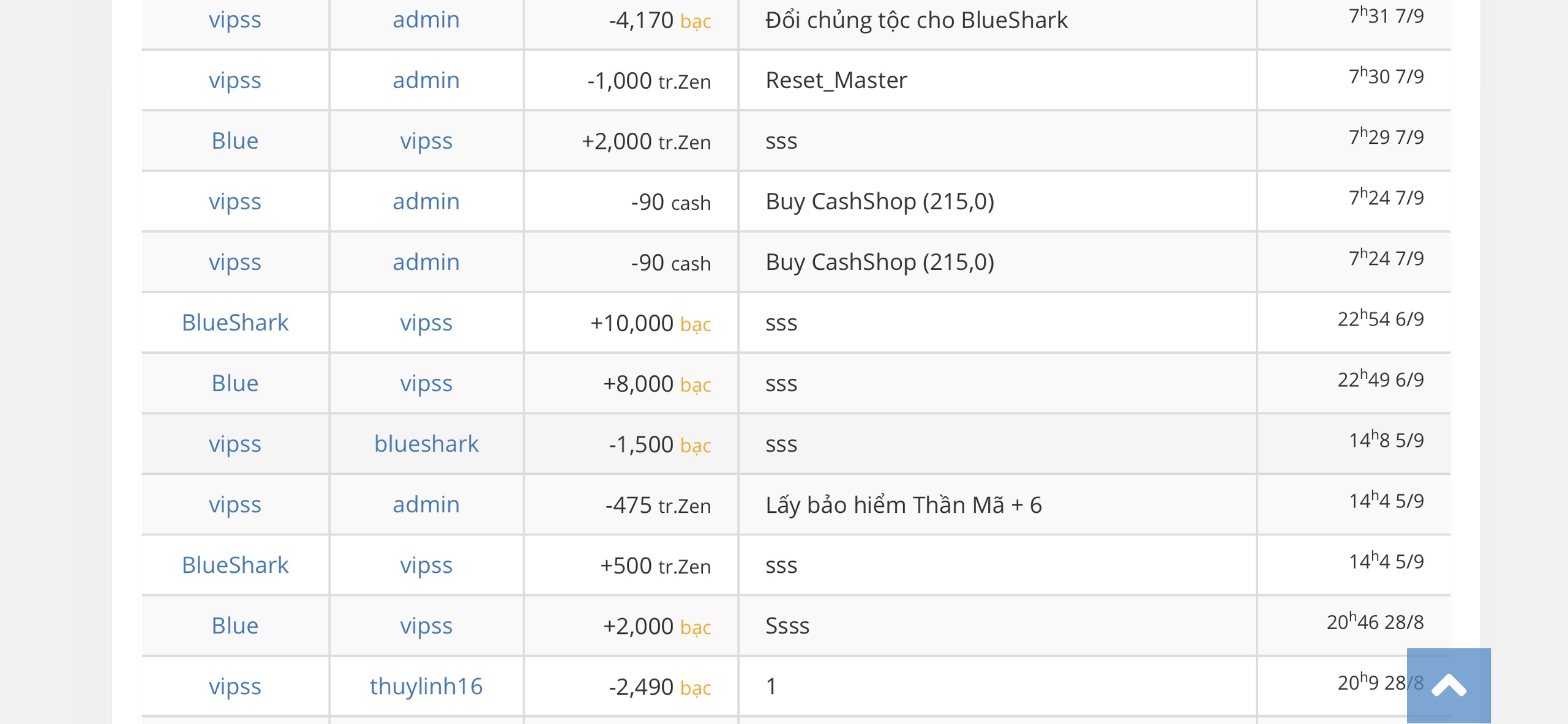Open BlueShark link in +500 tr.Zen row
Image resolution: width=1568 pixels, height=724 pixels.
tap(235, 565)
